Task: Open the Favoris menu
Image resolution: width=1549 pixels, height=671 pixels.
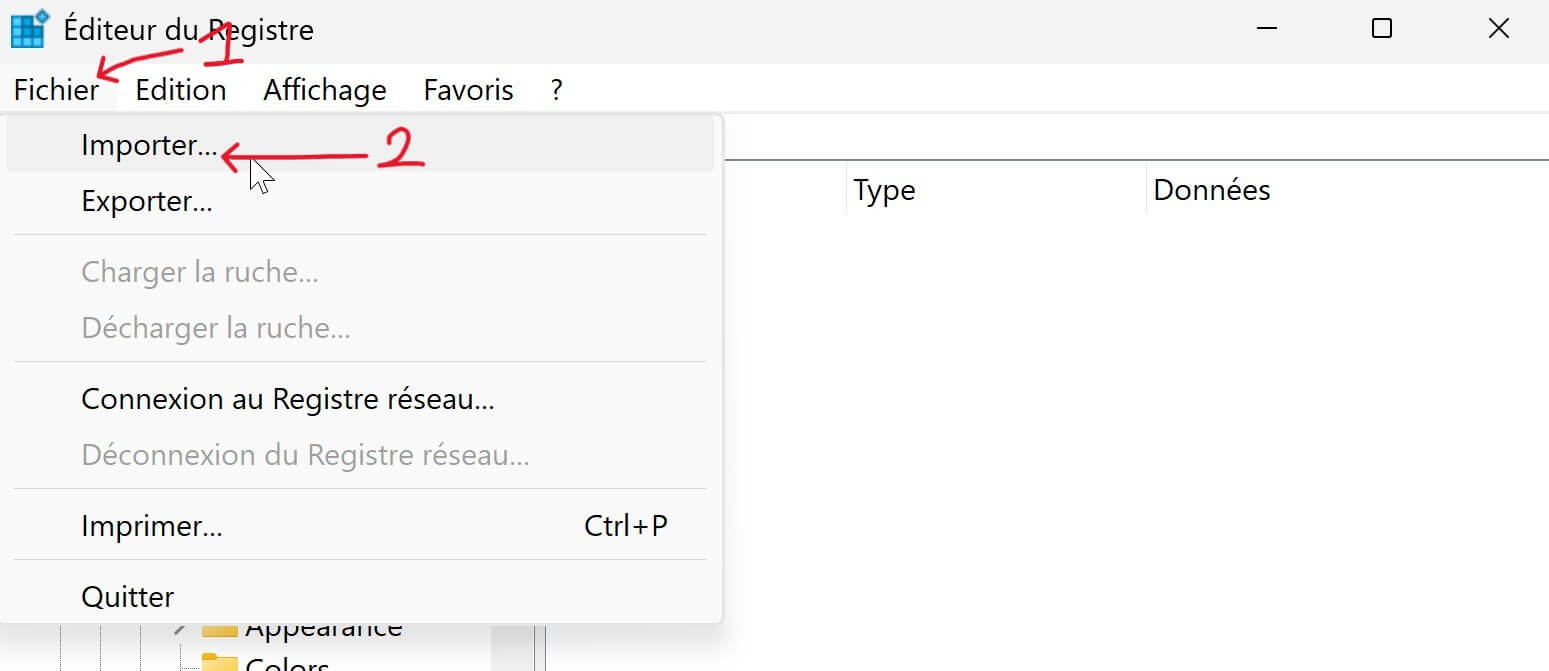Action: coord(469,90)
